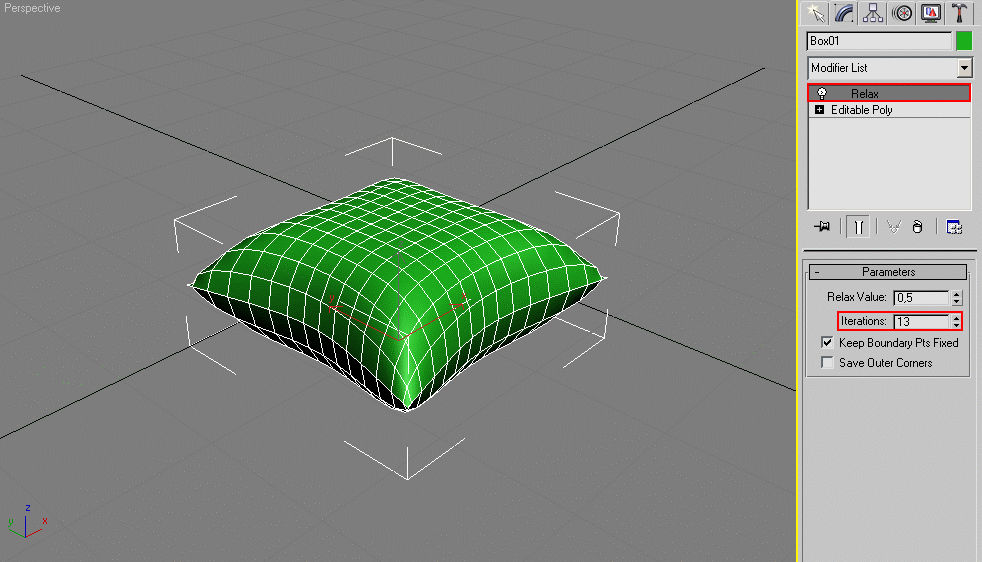The image size is (982, 562).
Task: Remove modifier from the stack icon
Action: coord(917,227)
